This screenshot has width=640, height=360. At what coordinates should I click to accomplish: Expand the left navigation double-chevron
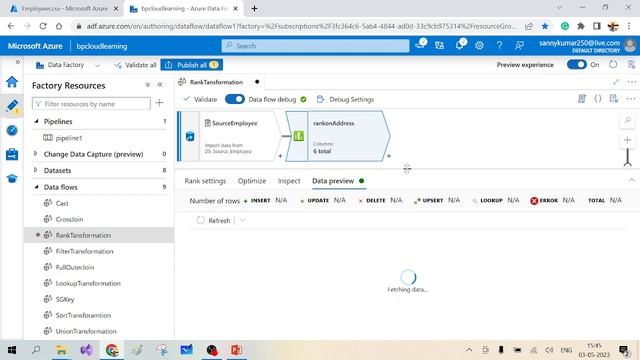[x=17, y=62]
